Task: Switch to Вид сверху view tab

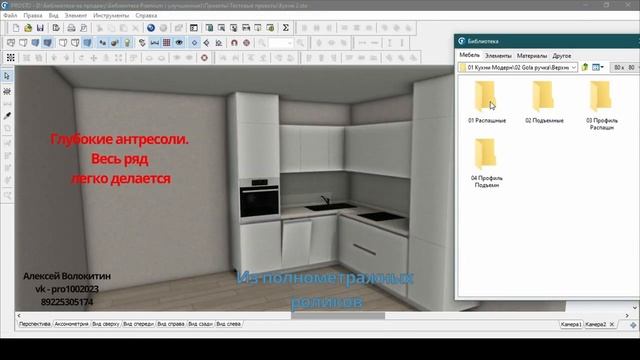Action: pyautogui.click(x=106, y=324)
